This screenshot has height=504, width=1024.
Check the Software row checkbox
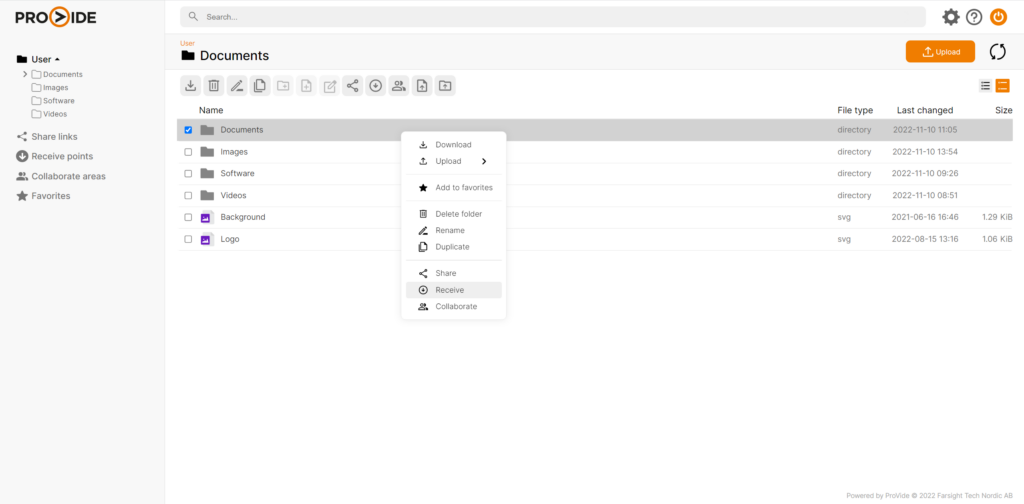point(188,174)
